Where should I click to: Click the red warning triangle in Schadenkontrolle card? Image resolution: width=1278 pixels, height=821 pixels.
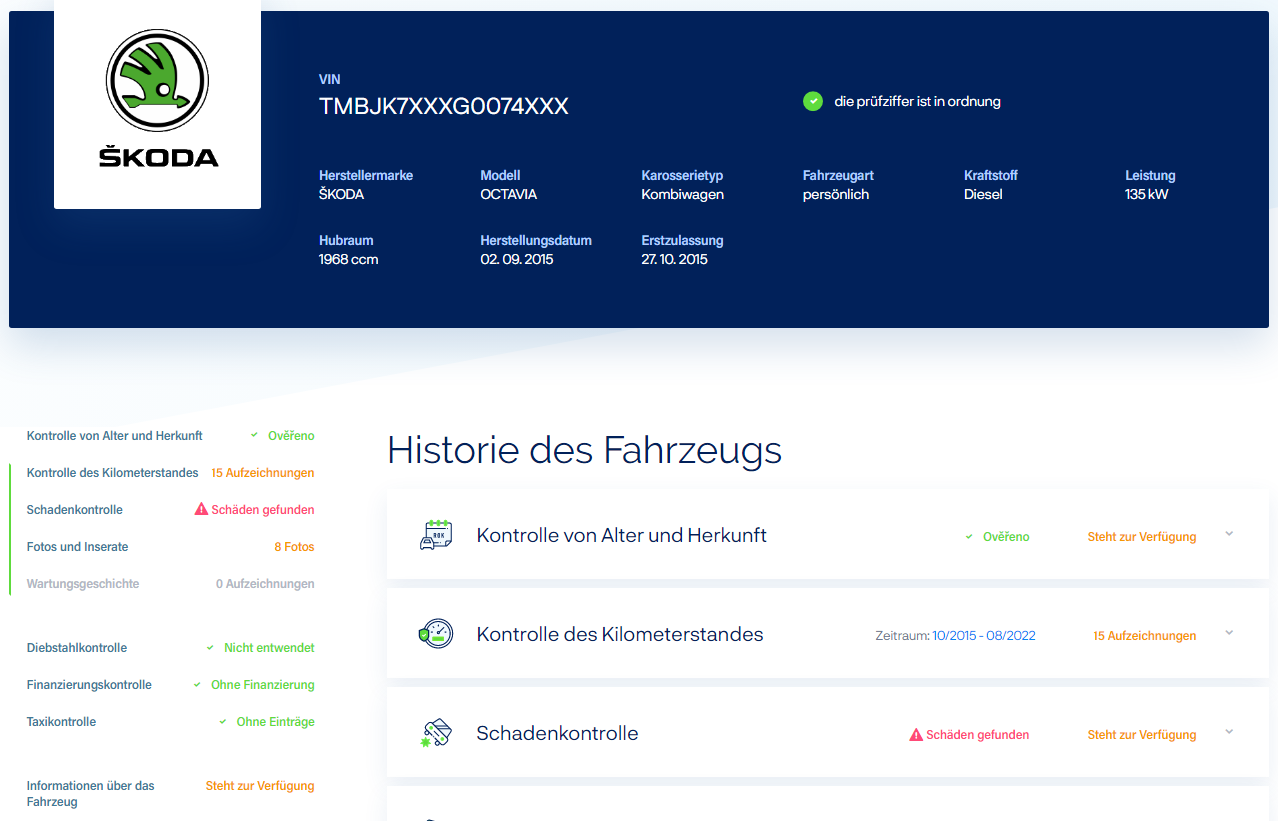pos(916,735)
